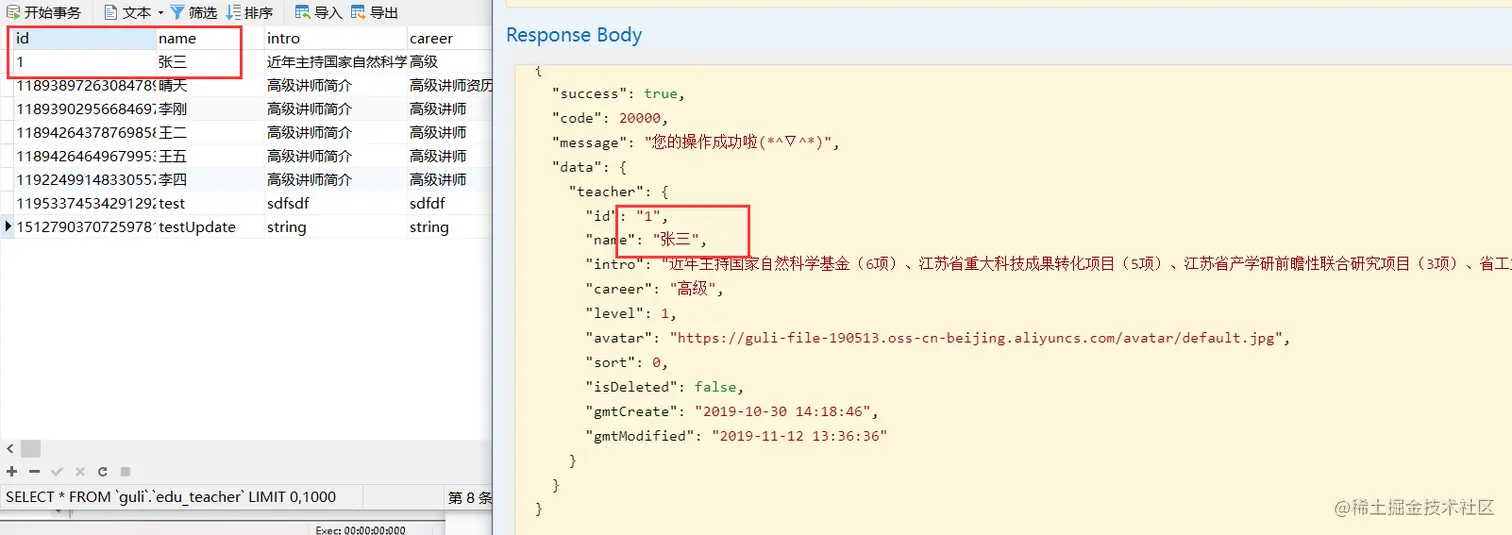Select the name cell test

coord(209,203)
